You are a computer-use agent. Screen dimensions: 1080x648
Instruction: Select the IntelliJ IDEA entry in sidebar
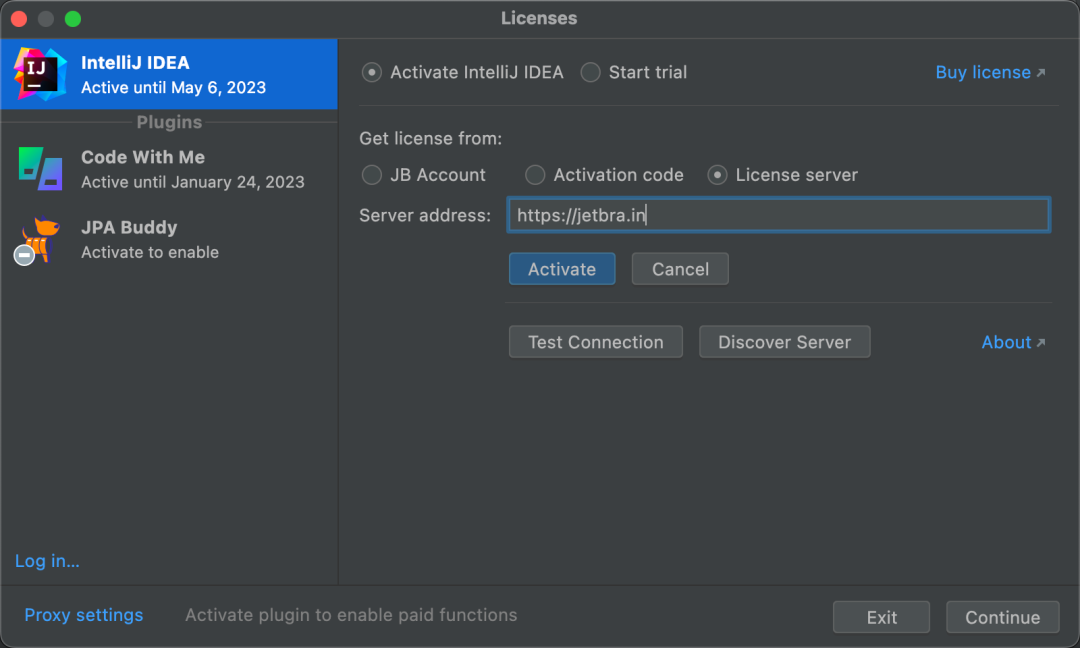(x=169, y=74)
